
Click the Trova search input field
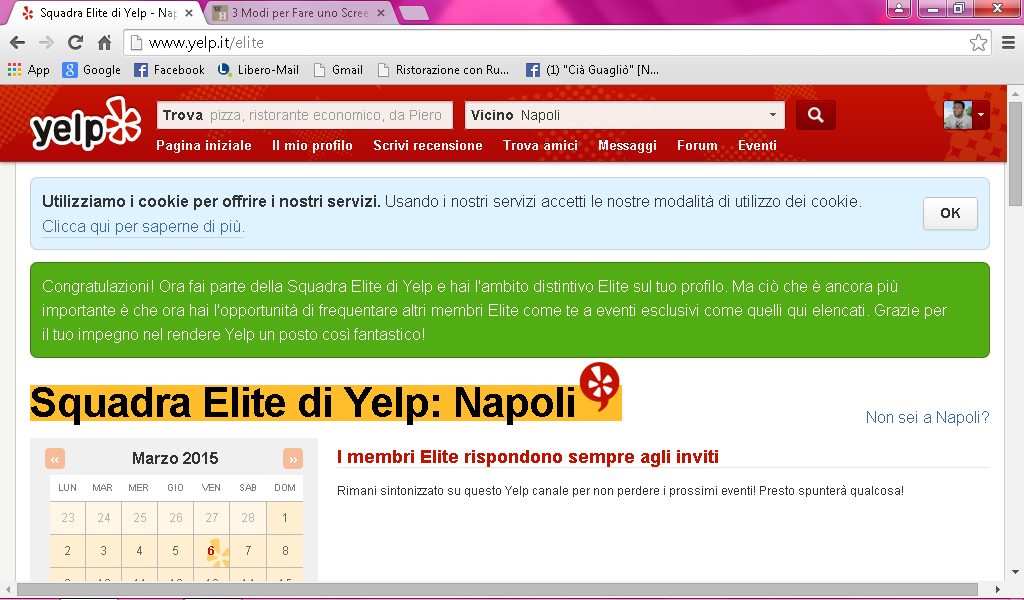click(305, 115)
